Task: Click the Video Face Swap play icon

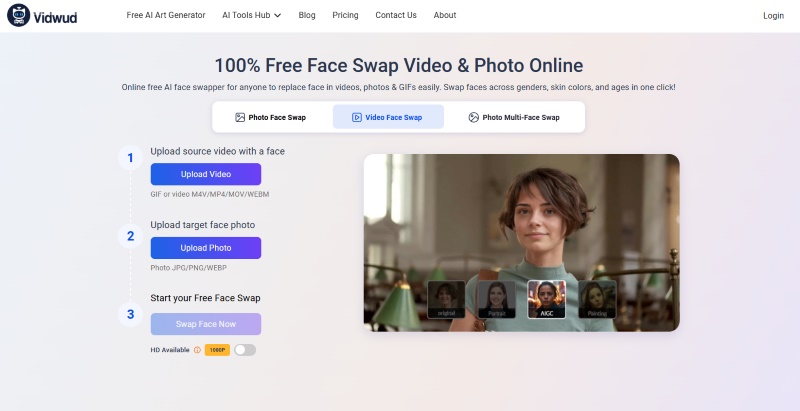Action: coord(357,117)
